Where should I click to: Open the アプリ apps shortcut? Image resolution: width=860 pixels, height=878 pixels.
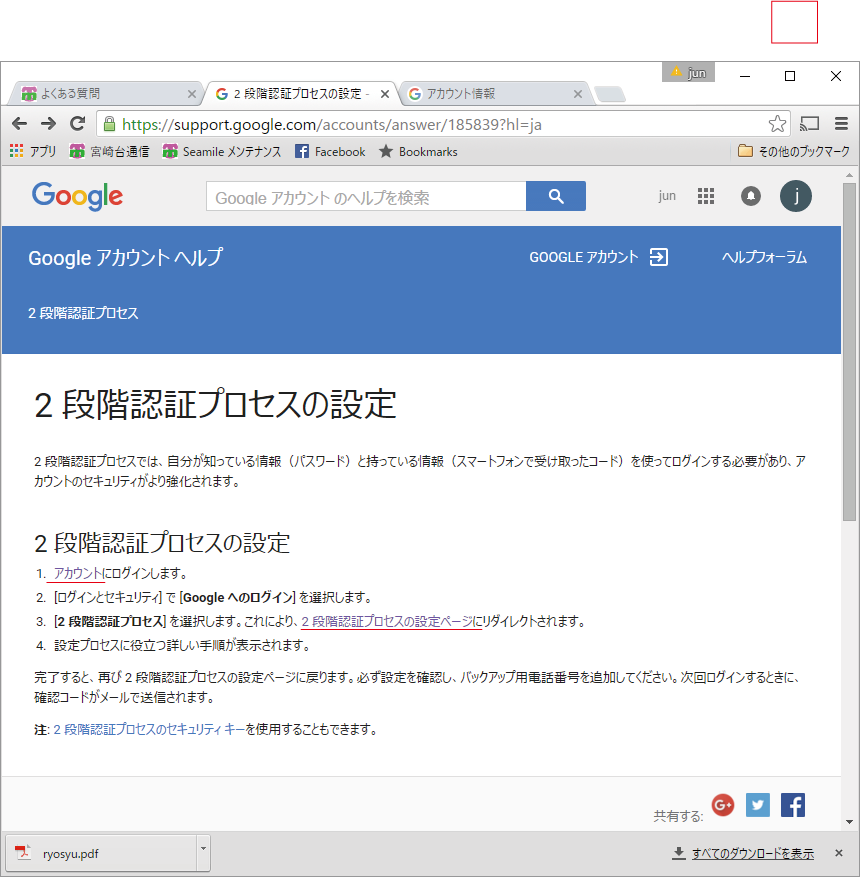coord(33,151)
